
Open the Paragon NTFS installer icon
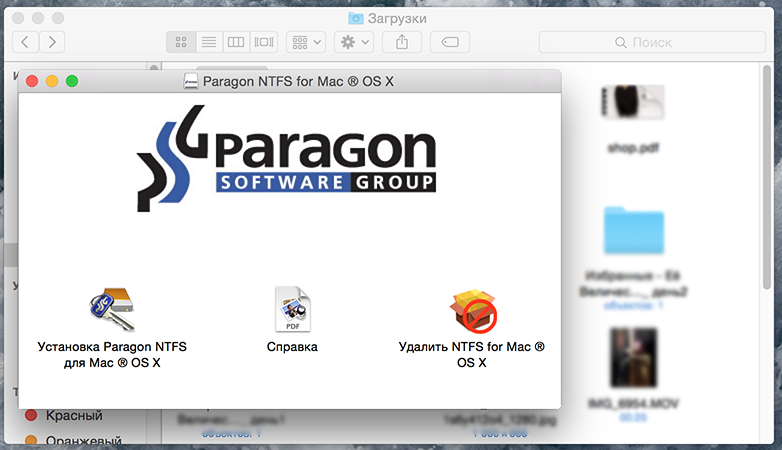coord(112,309)
